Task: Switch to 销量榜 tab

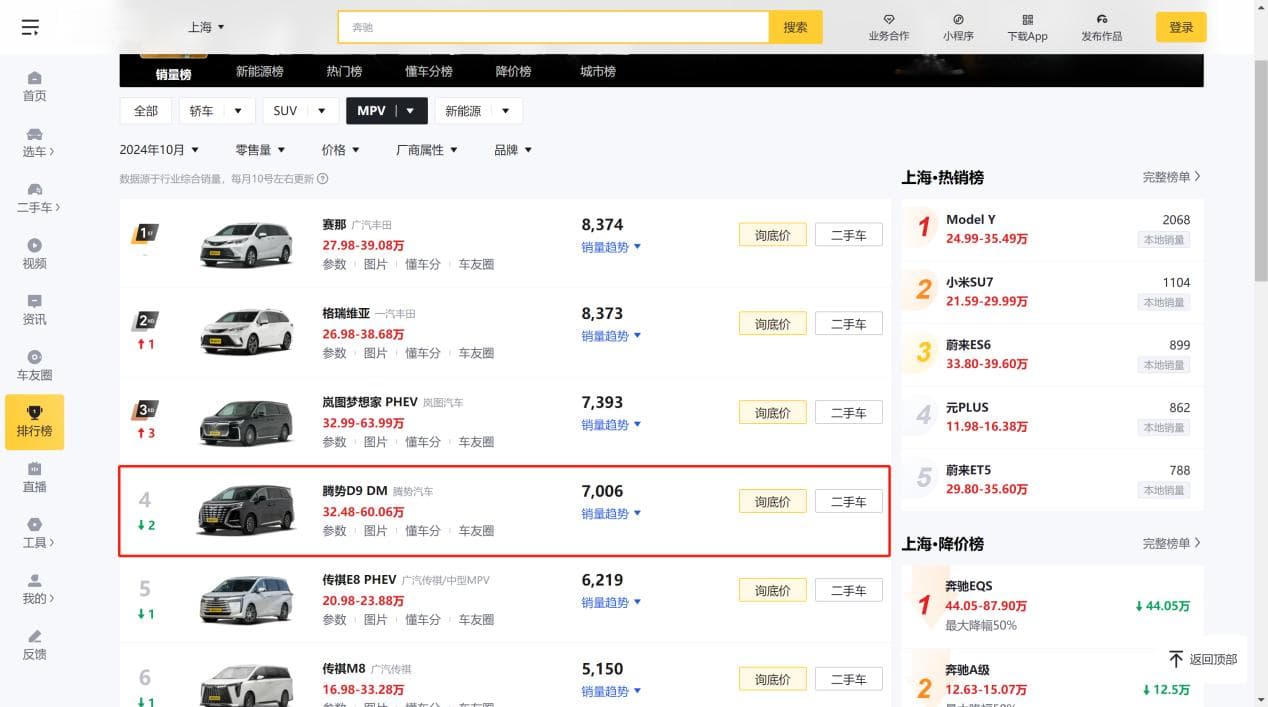Action: (173, 74)
